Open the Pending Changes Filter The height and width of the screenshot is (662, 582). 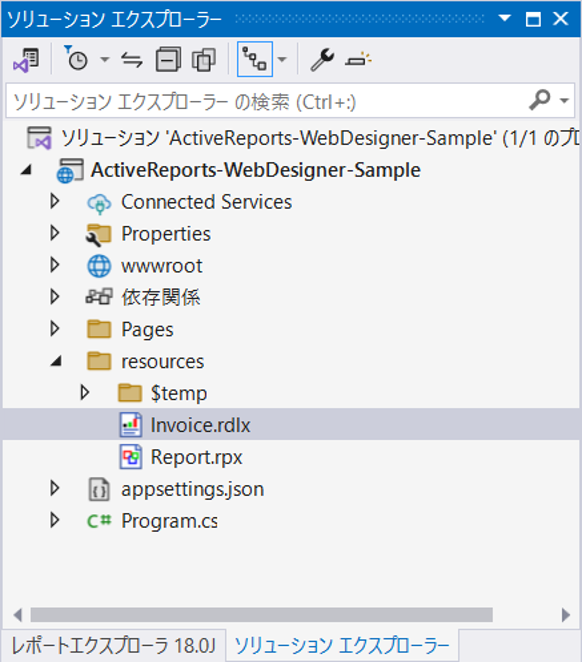click(76, 59)
